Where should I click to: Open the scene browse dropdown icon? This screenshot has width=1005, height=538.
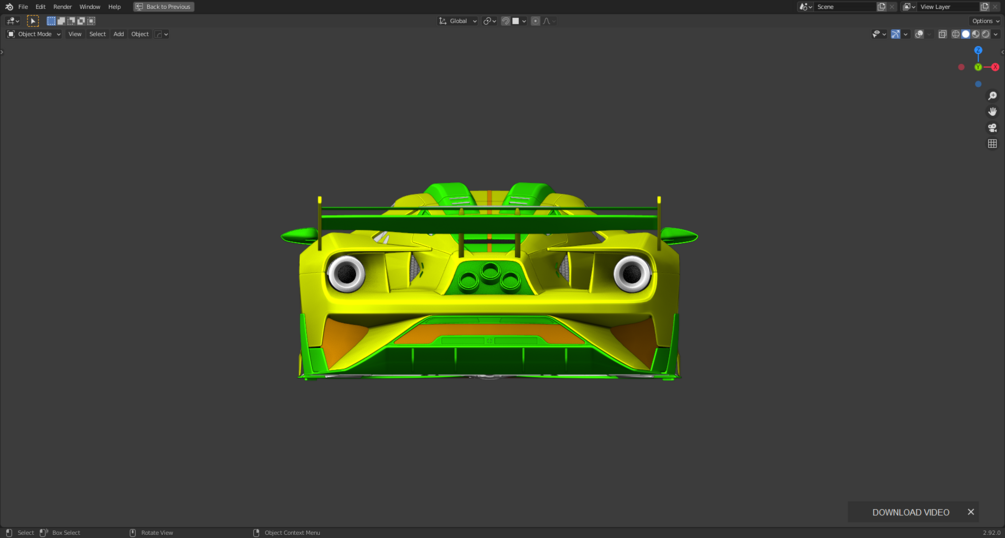pyautogui.click(x=806, y=6)
